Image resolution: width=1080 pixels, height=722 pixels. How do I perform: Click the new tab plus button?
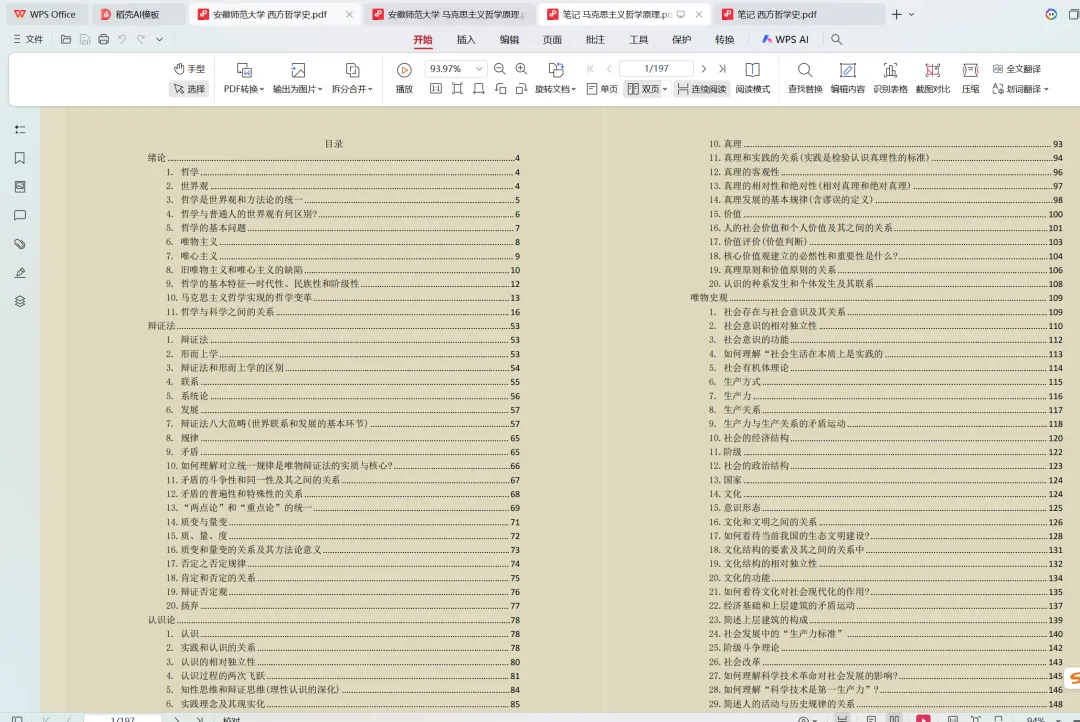coord(896,14)
